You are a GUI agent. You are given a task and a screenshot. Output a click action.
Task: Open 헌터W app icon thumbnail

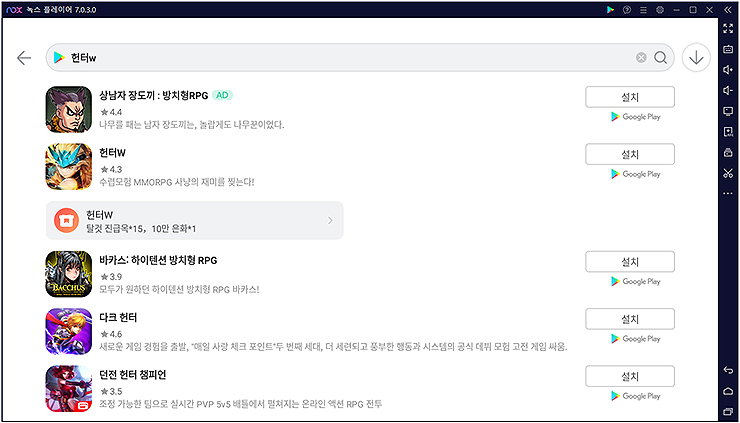pos(69,167)
